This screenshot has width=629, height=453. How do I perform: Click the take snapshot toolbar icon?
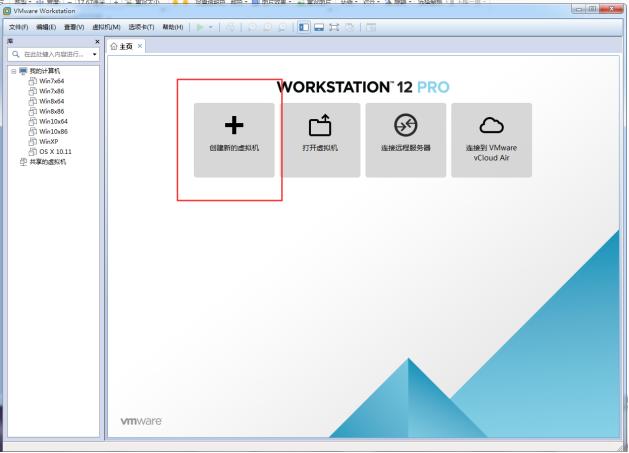(x=252, y=27)
